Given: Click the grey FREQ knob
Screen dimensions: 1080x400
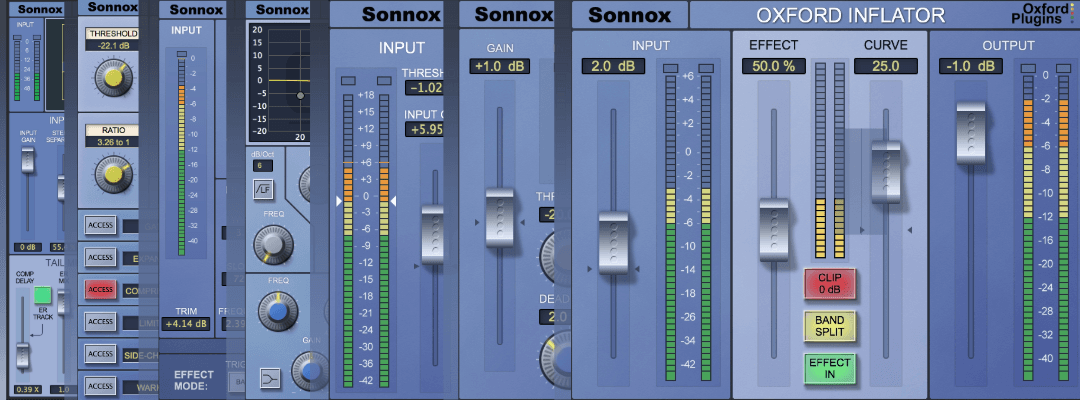Looking at the screenshot, I should (270, 243).
